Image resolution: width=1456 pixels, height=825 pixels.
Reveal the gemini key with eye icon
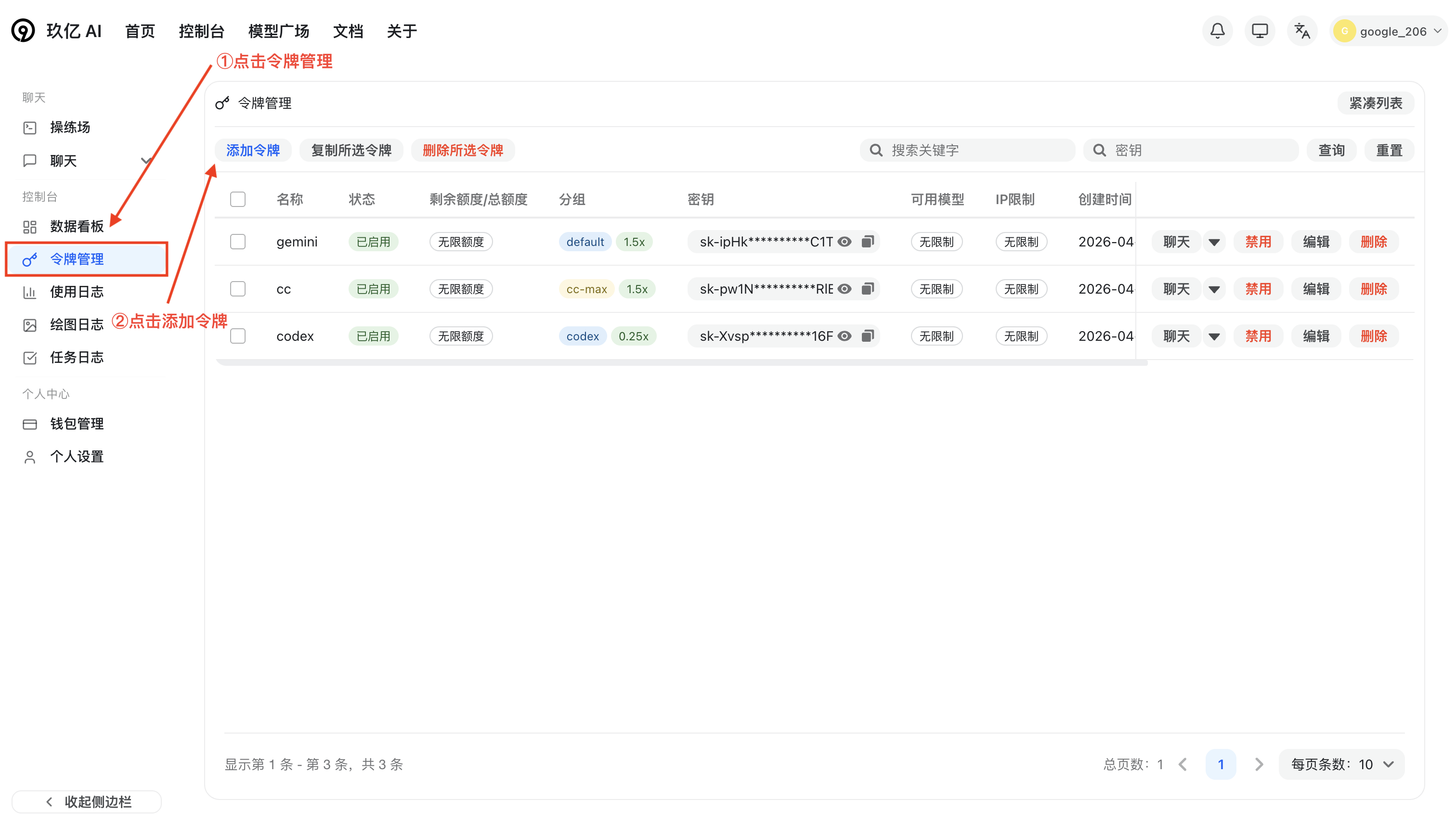845,242
